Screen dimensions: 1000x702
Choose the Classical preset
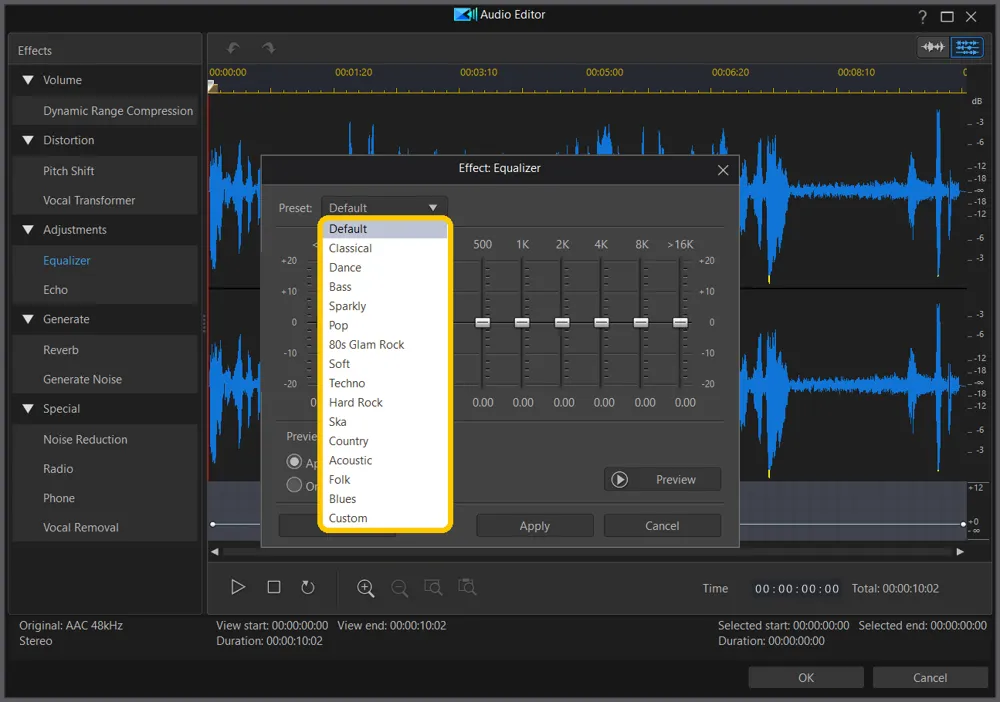click(x=385, y=248)
